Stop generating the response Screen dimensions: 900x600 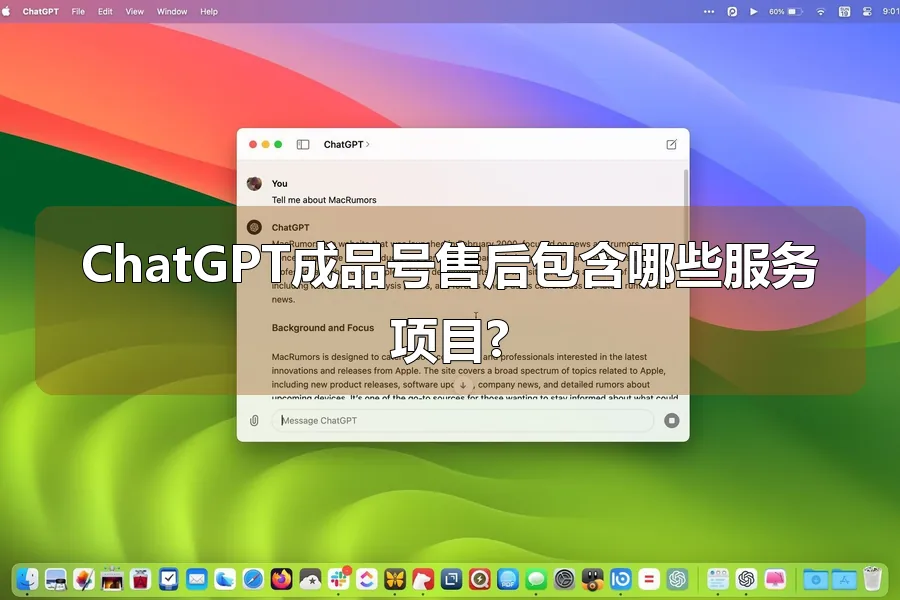[x=672, y=421]
